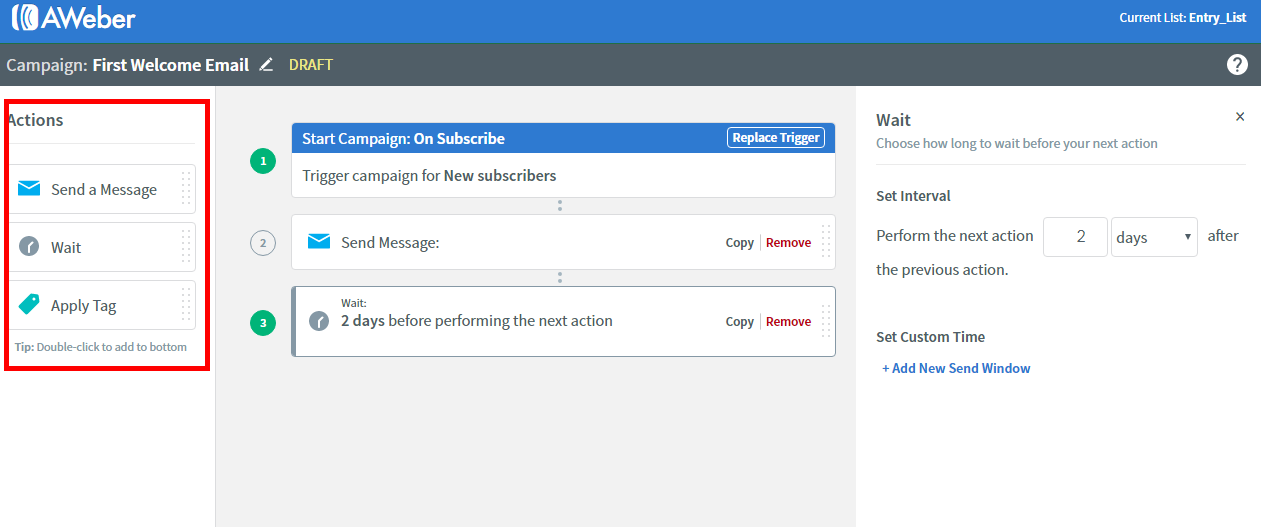Select the Apply Tag icon
This screenshot has height=527, width=1261.
[30, 305]
